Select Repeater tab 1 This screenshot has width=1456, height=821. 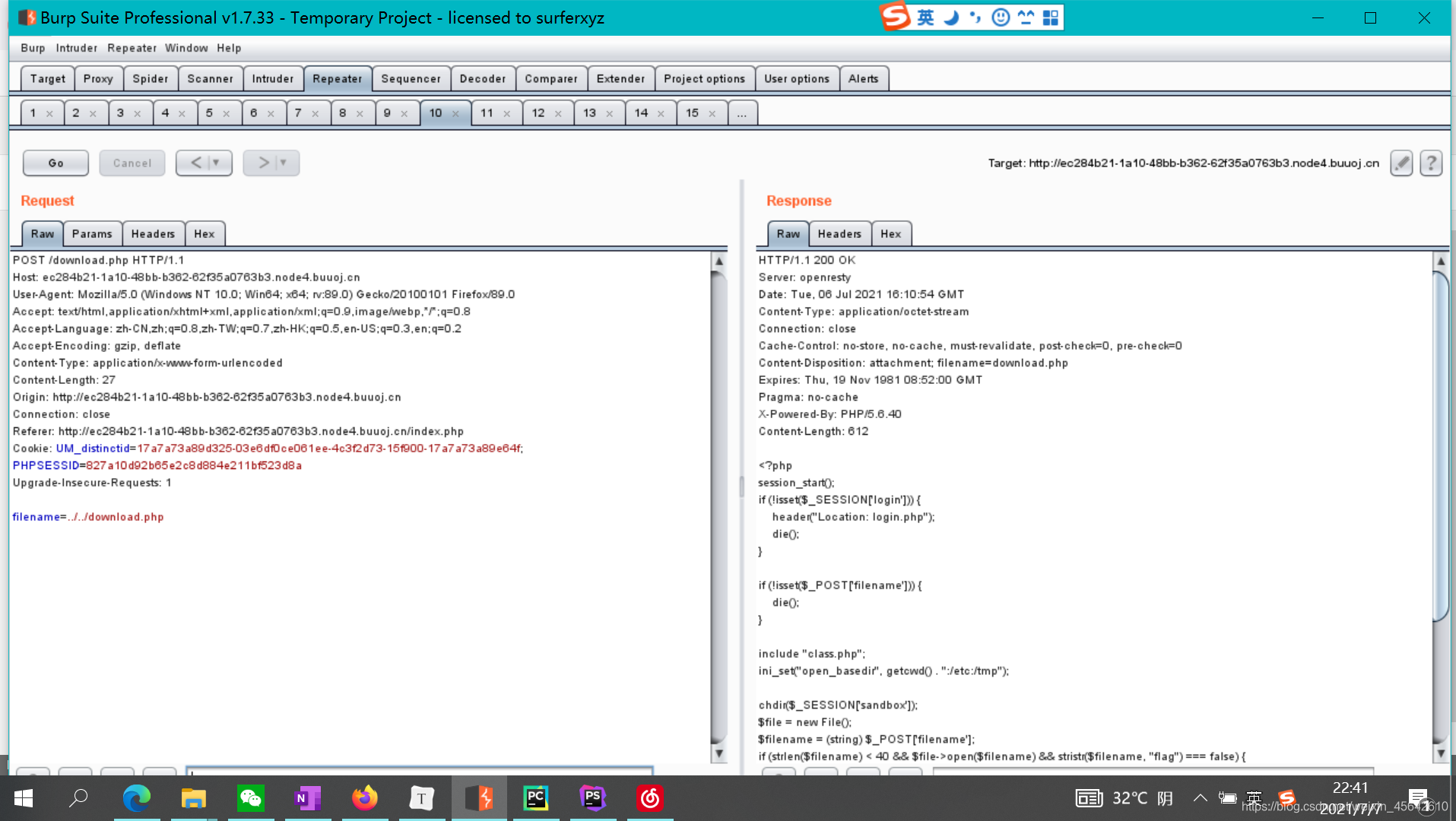(42, 113)
